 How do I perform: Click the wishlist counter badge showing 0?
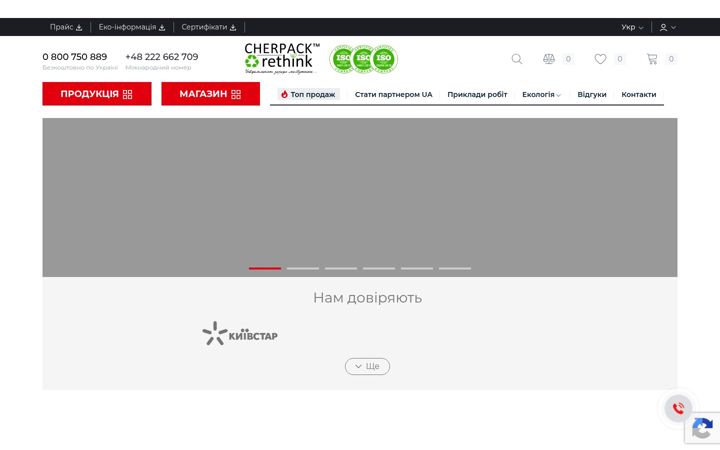coord(620,59)
